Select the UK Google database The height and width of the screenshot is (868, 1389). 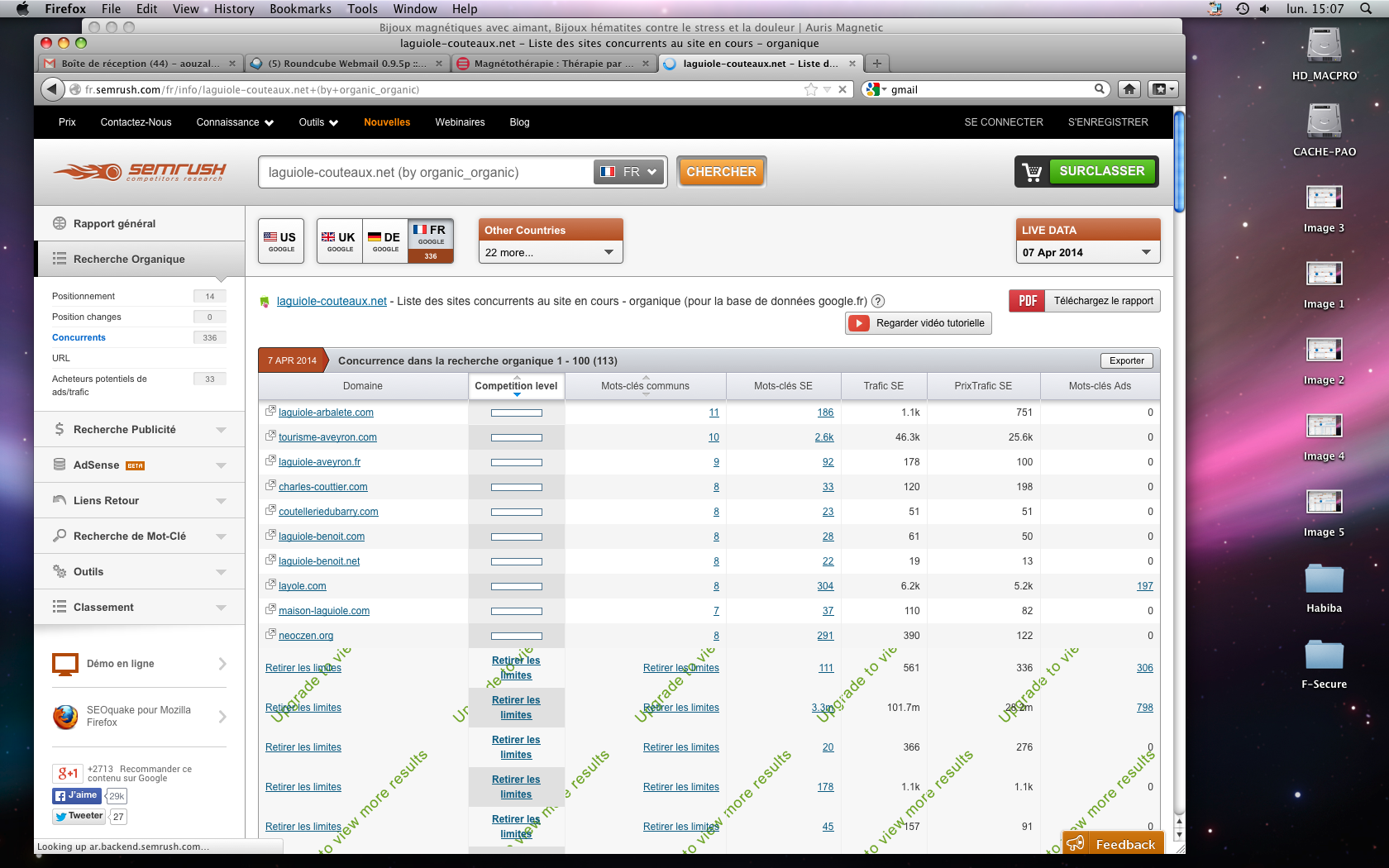(339, 241)
